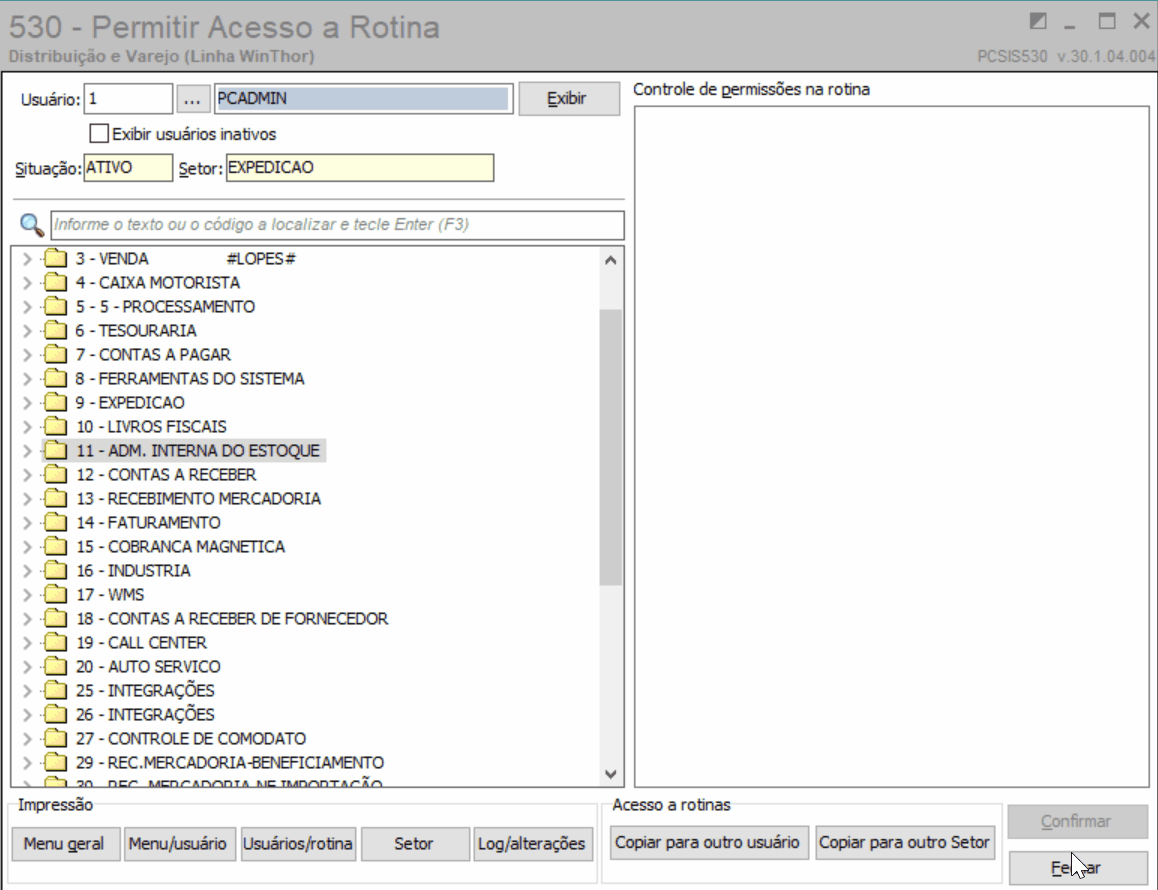Expand 18 - CONTAS A RECEBER DE FORNECEDOR

pyautogui.click(x=27, y=619)
